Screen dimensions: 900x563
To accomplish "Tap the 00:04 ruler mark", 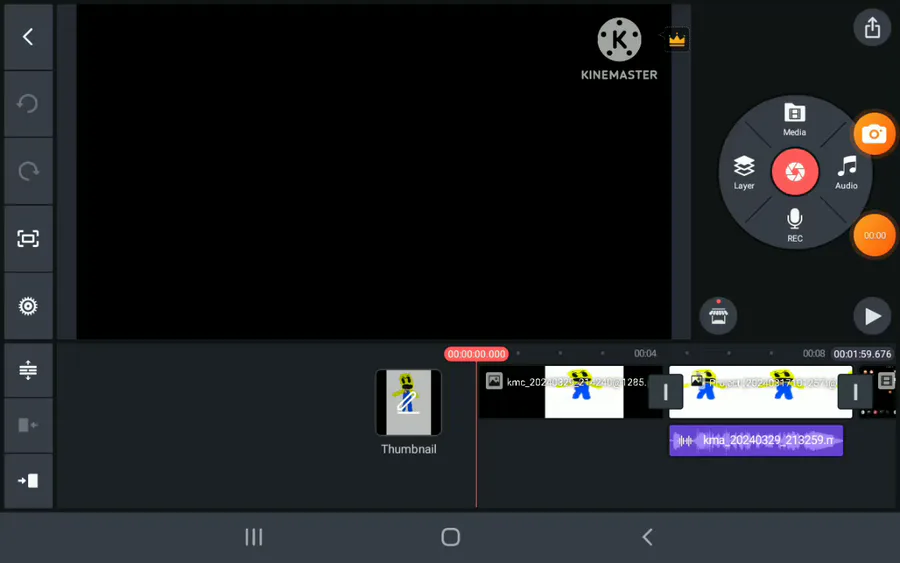I will pyautogui.click(x=645, y=354).
